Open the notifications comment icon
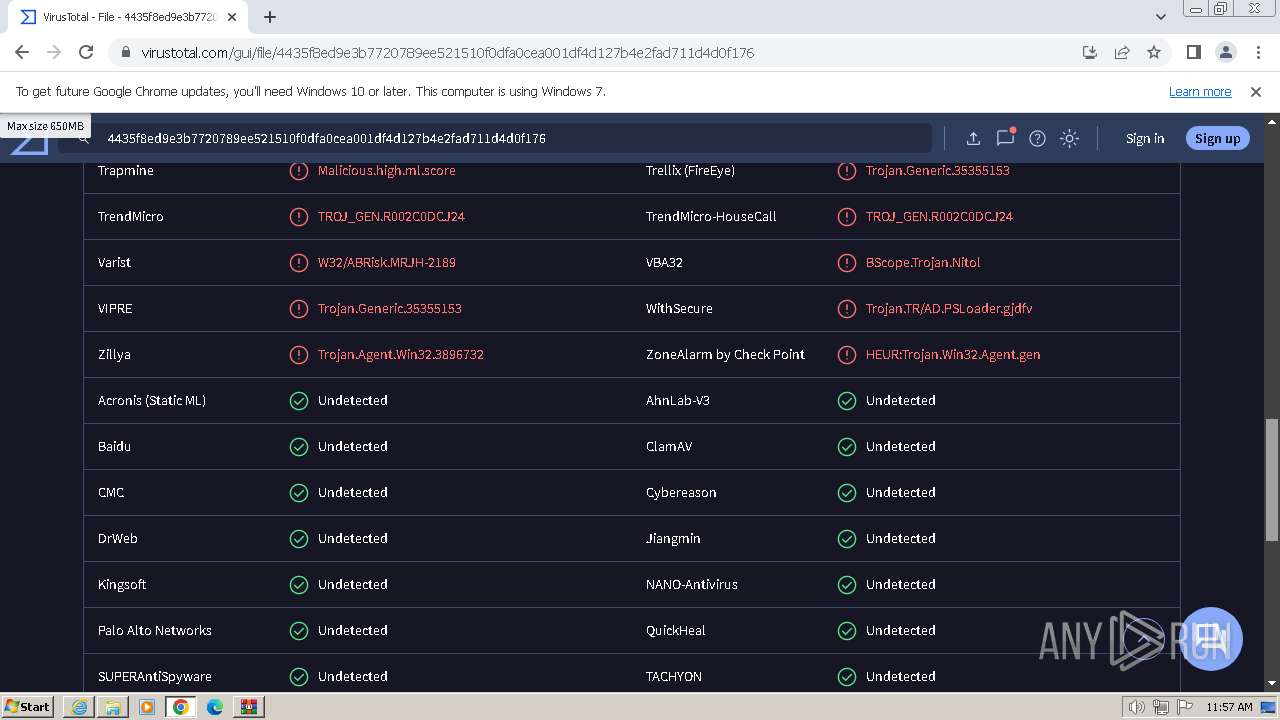 point(1005,138)
